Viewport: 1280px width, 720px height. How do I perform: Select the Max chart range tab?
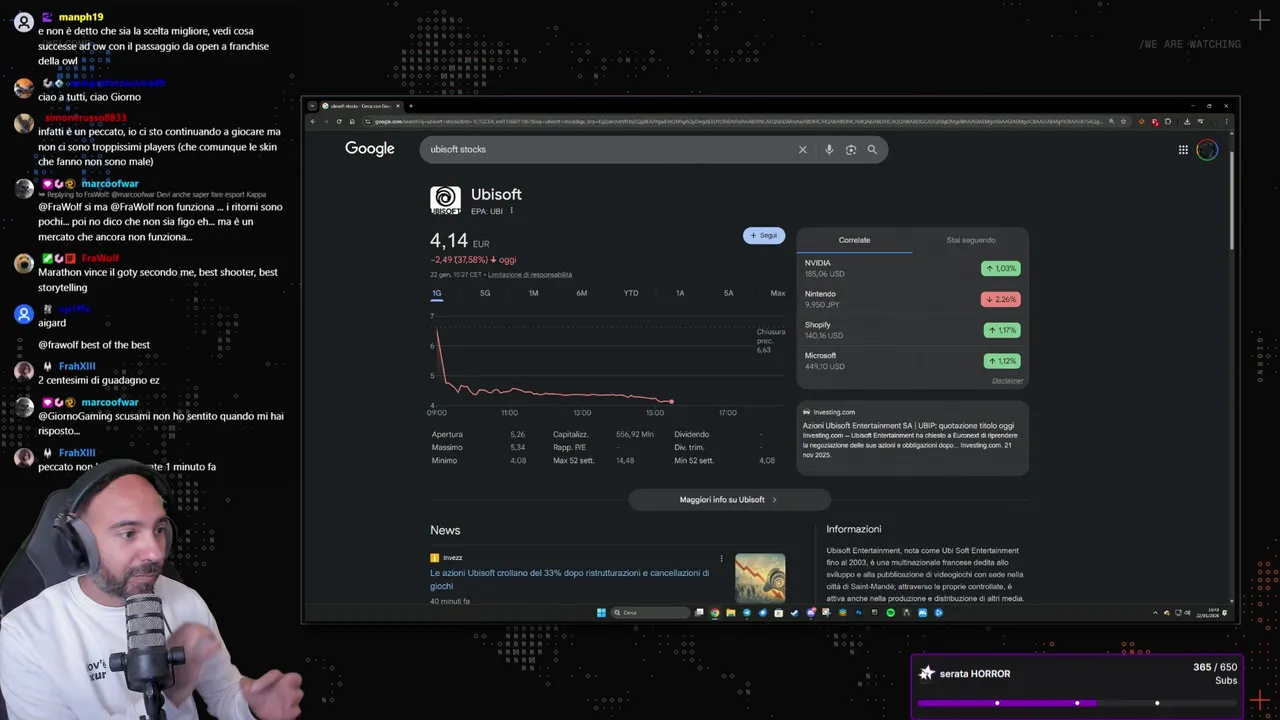pos(777,293)
